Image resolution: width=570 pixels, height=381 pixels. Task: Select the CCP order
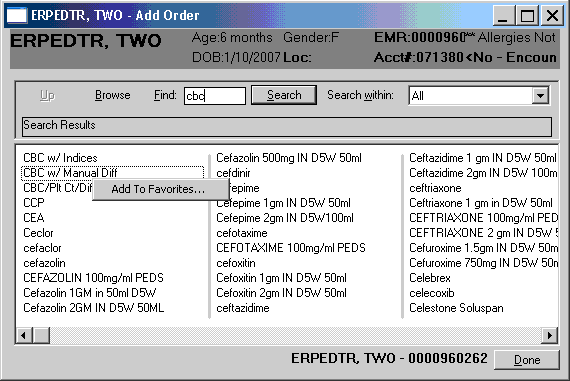(x=34, y=202)
